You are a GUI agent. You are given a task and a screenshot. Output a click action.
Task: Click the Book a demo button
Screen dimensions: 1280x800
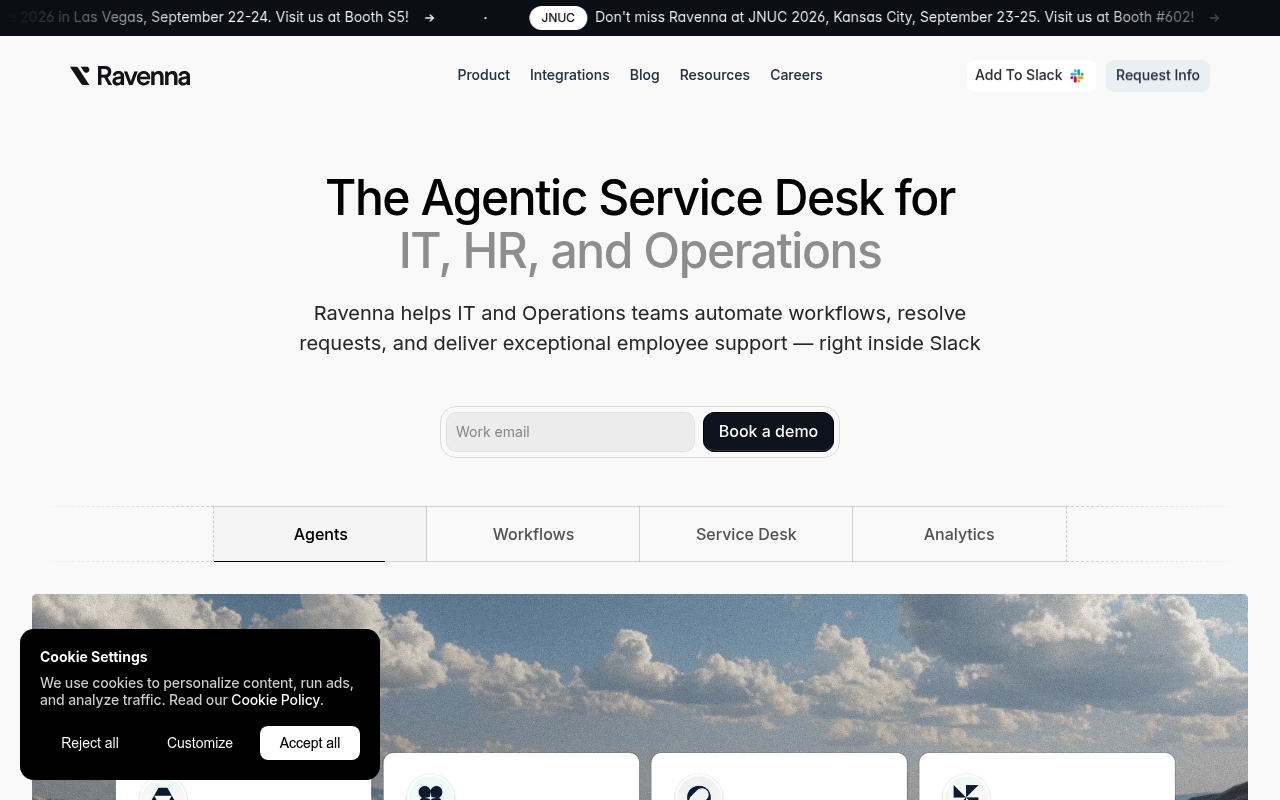768,432
